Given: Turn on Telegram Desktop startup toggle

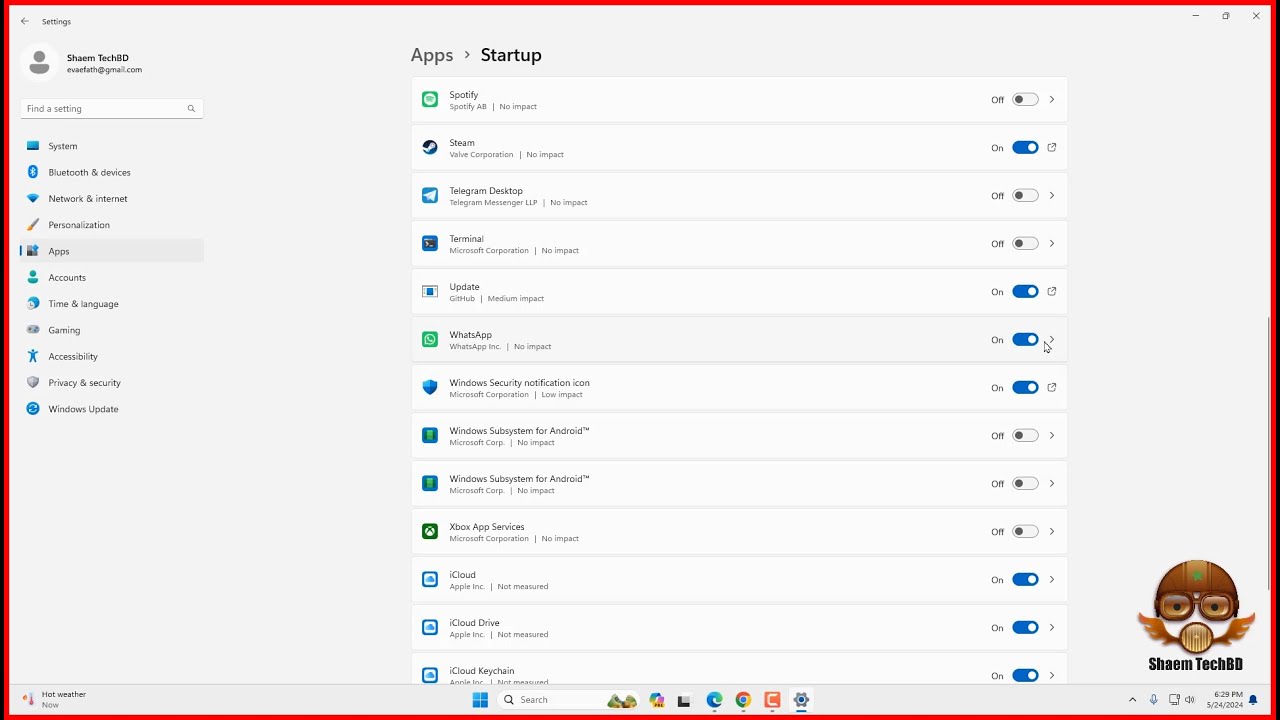Looking at the screenshot, I should pos(1025,196).
